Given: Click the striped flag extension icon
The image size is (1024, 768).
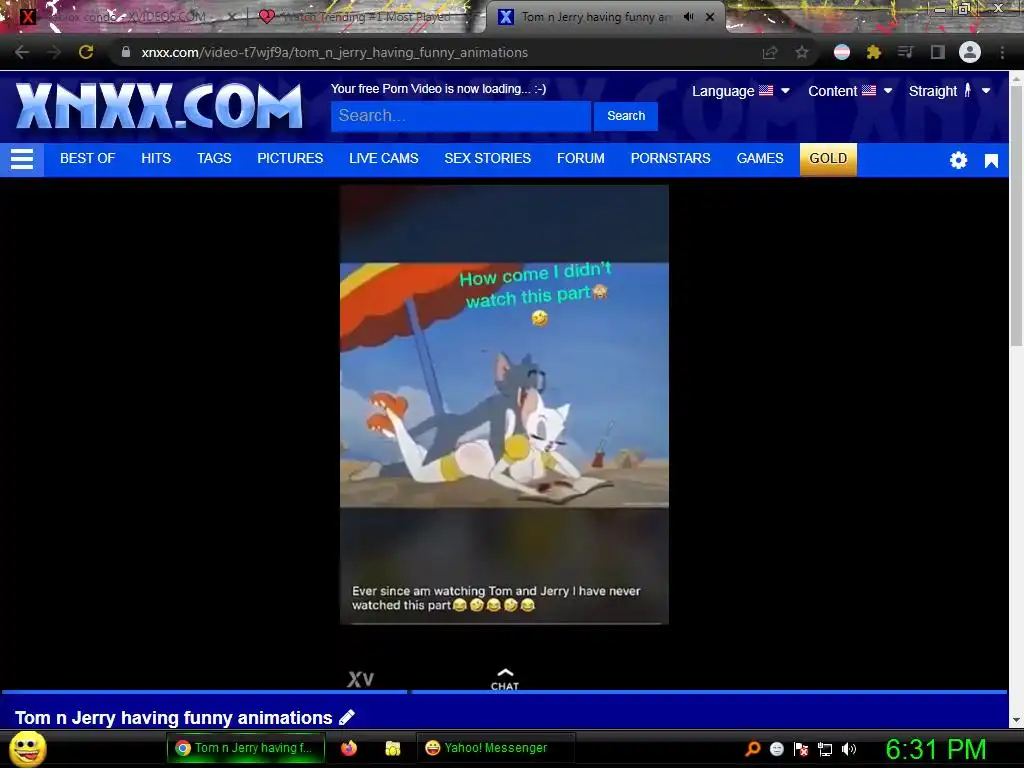Looking at the screenshot, I should click(842, 52).
